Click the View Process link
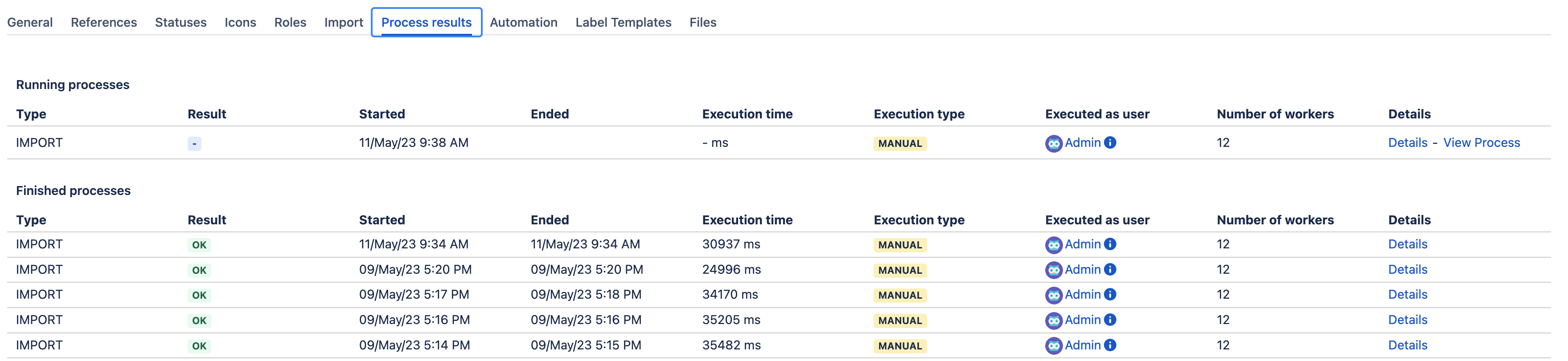1568x361 pixels. pyautogui.click(x=1482, y=143)
